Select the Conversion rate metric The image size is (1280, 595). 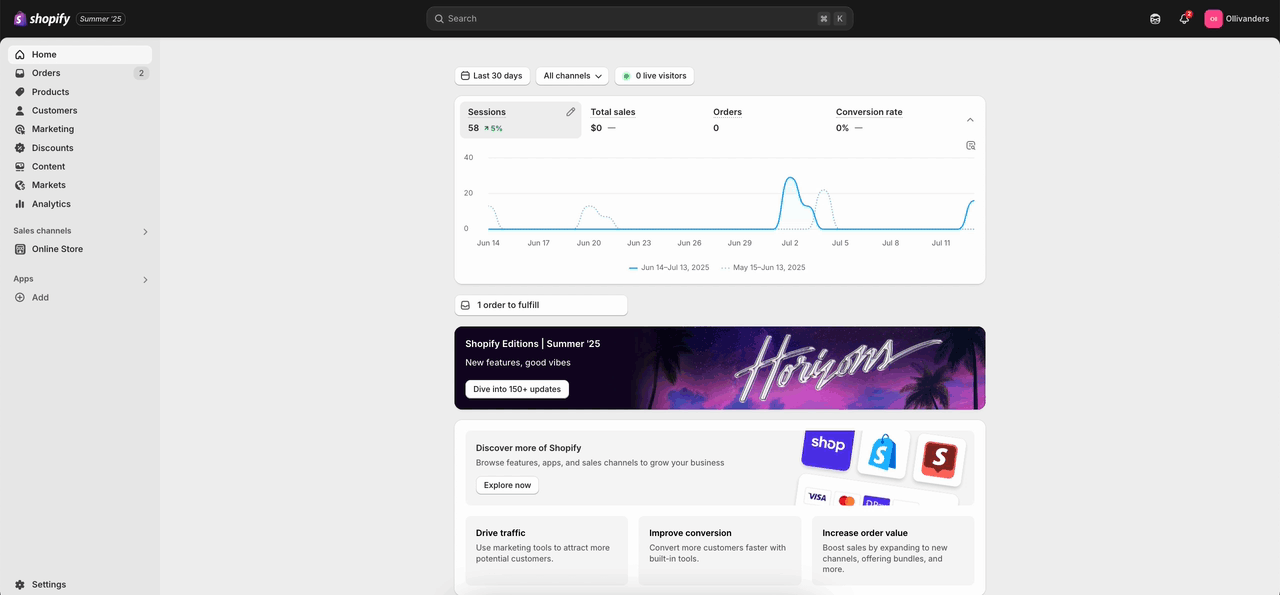[888, 120]
